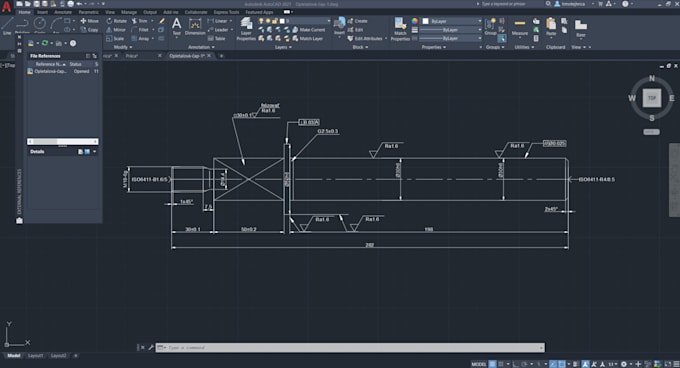Expand the Block panel flyout
Image resolution: width=680 pixels, height=368 pixels.
(x=360, y=47)
